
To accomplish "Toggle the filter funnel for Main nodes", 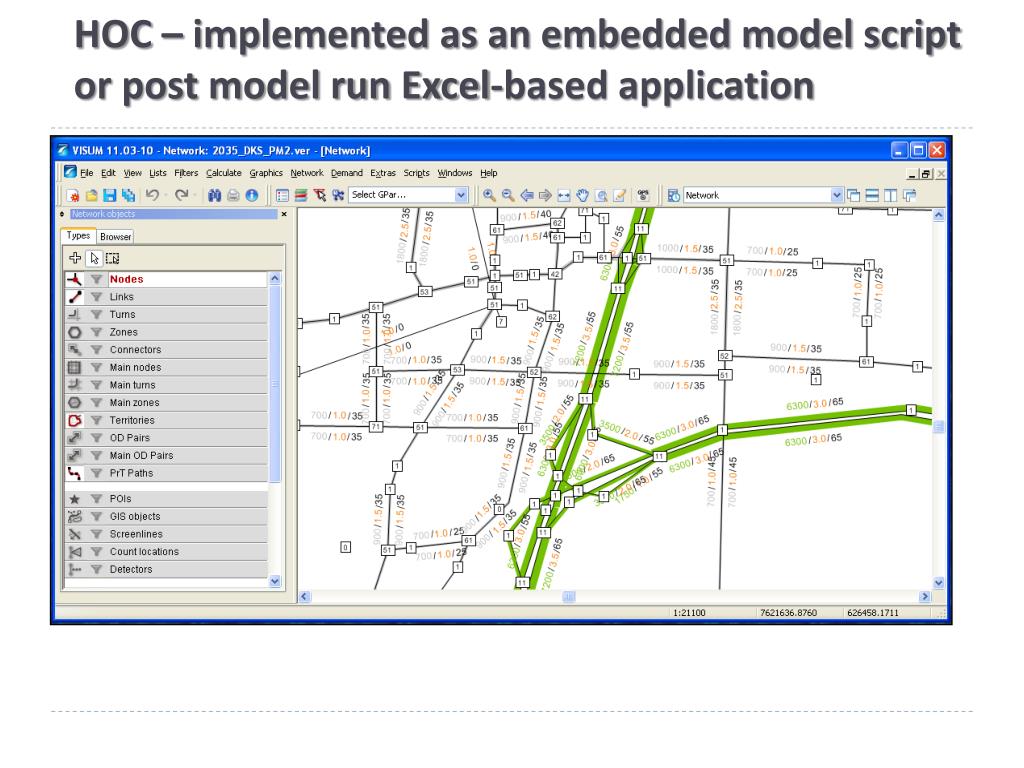I will (x=97, y=367).
